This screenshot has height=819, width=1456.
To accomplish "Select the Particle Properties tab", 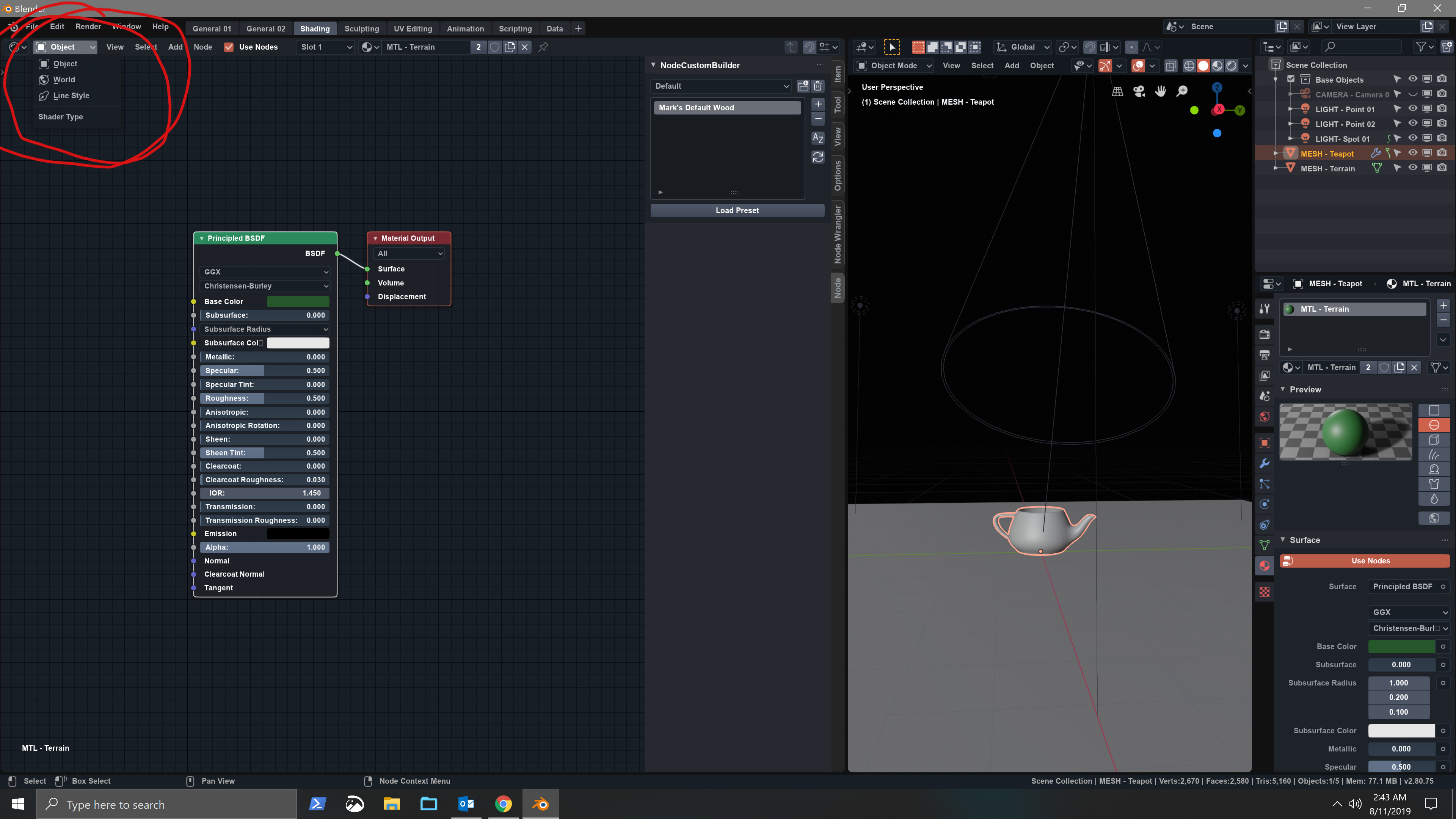I will 1265,484.
